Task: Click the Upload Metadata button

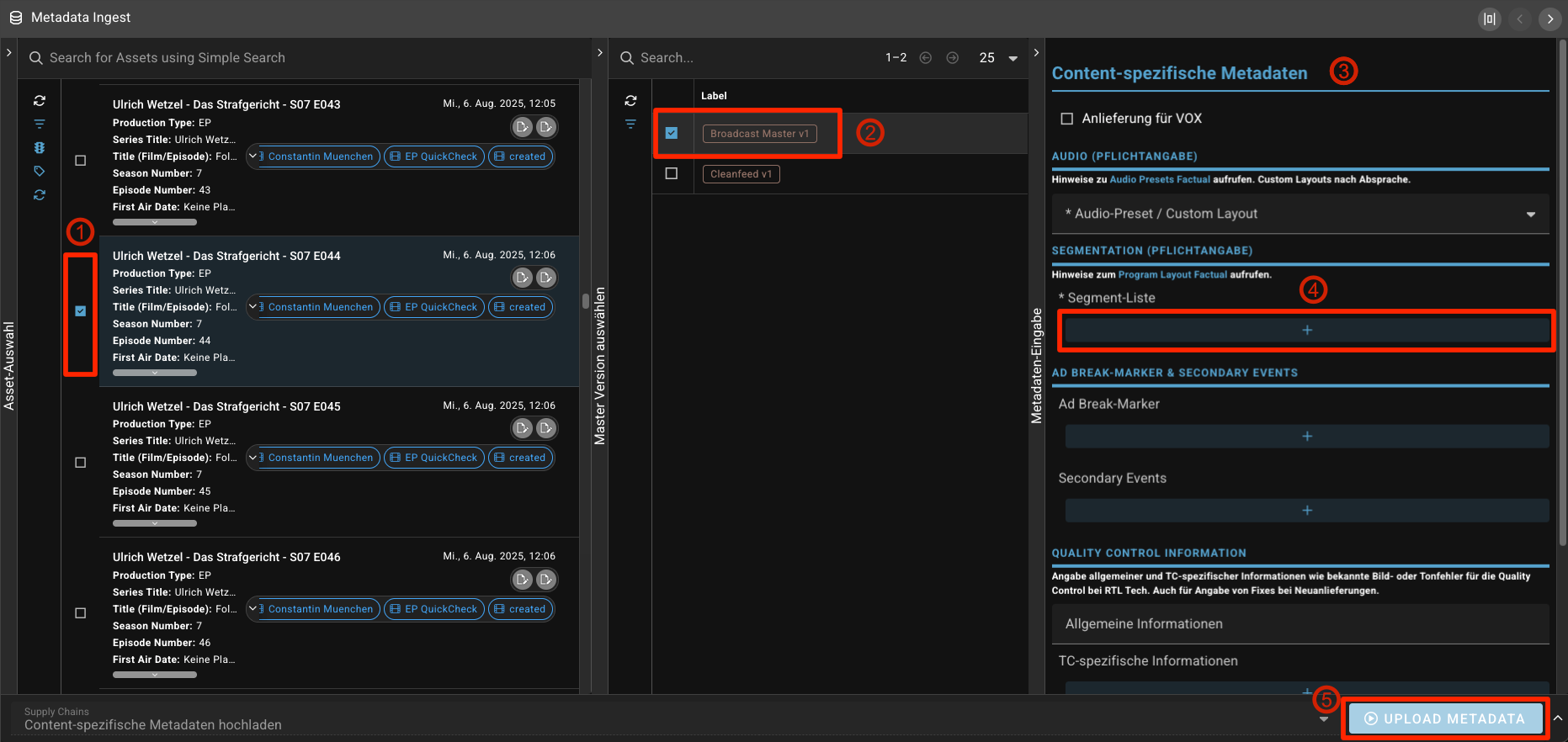Action: point(1445,718)
